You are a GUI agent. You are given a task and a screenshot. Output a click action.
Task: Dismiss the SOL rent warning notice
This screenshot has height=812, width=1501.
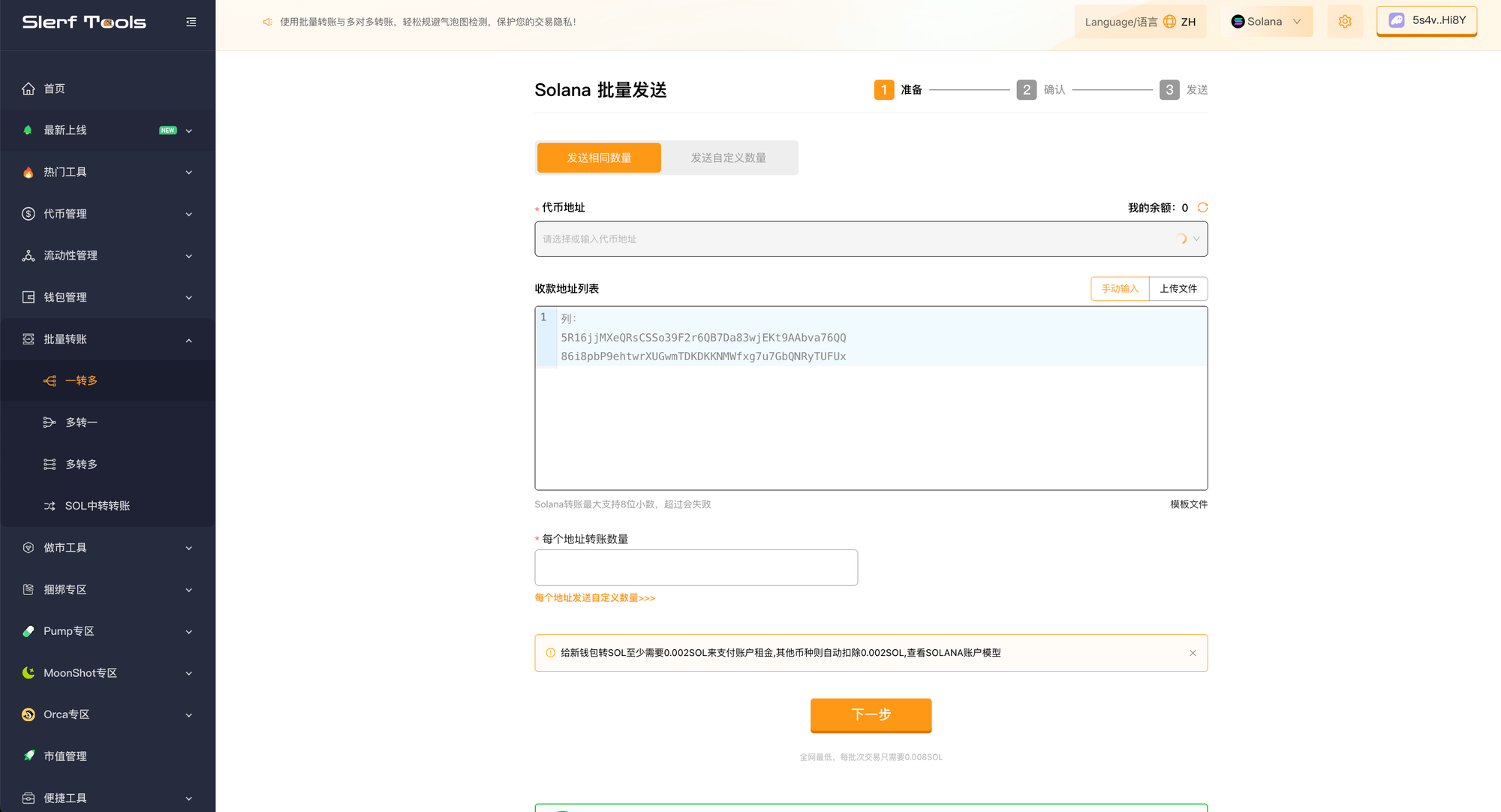1193,653
